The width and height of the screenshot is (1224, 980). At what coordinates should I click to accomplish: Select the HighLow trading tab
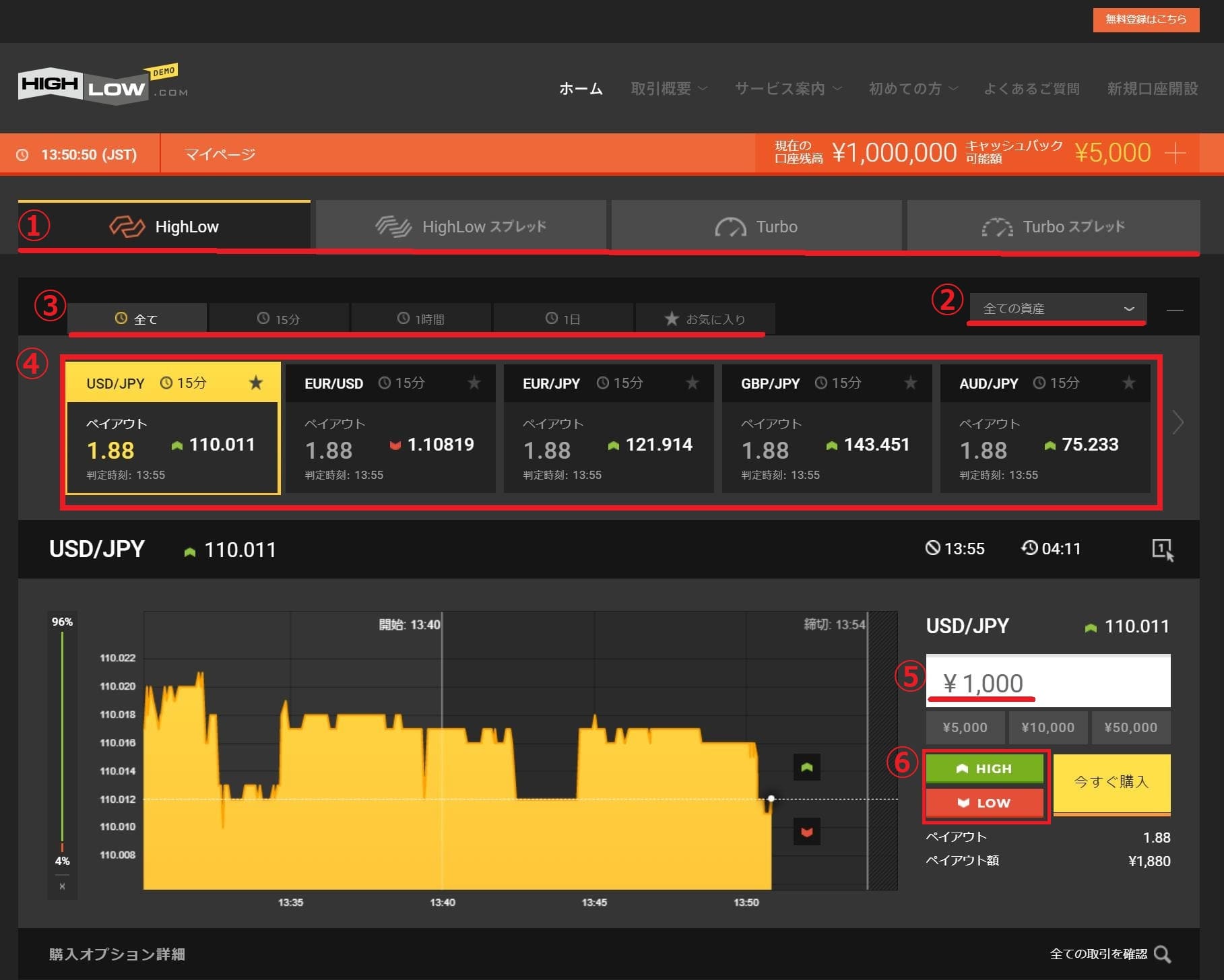[164, 226]
